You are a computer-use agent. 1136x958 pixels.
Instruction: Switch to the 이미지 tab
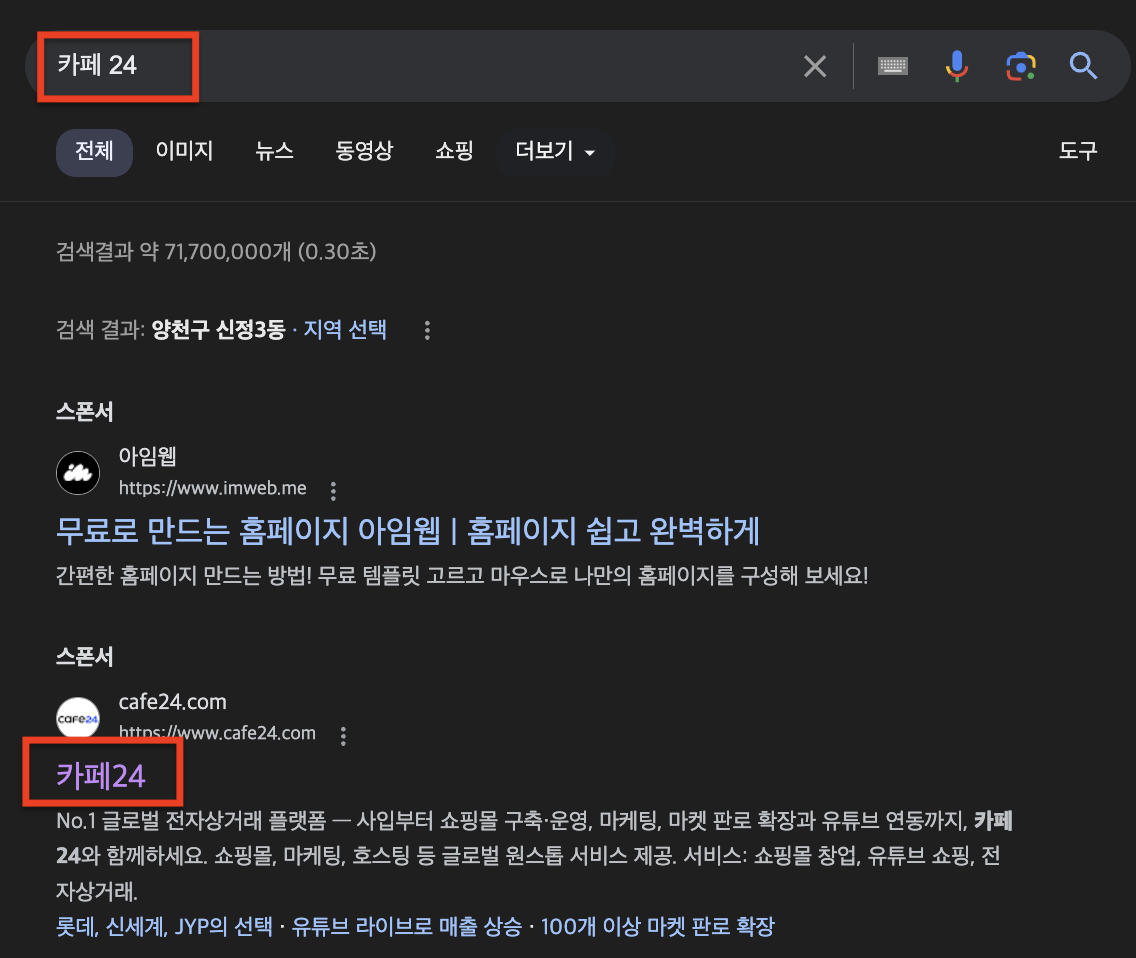click(x=184, y=151)
